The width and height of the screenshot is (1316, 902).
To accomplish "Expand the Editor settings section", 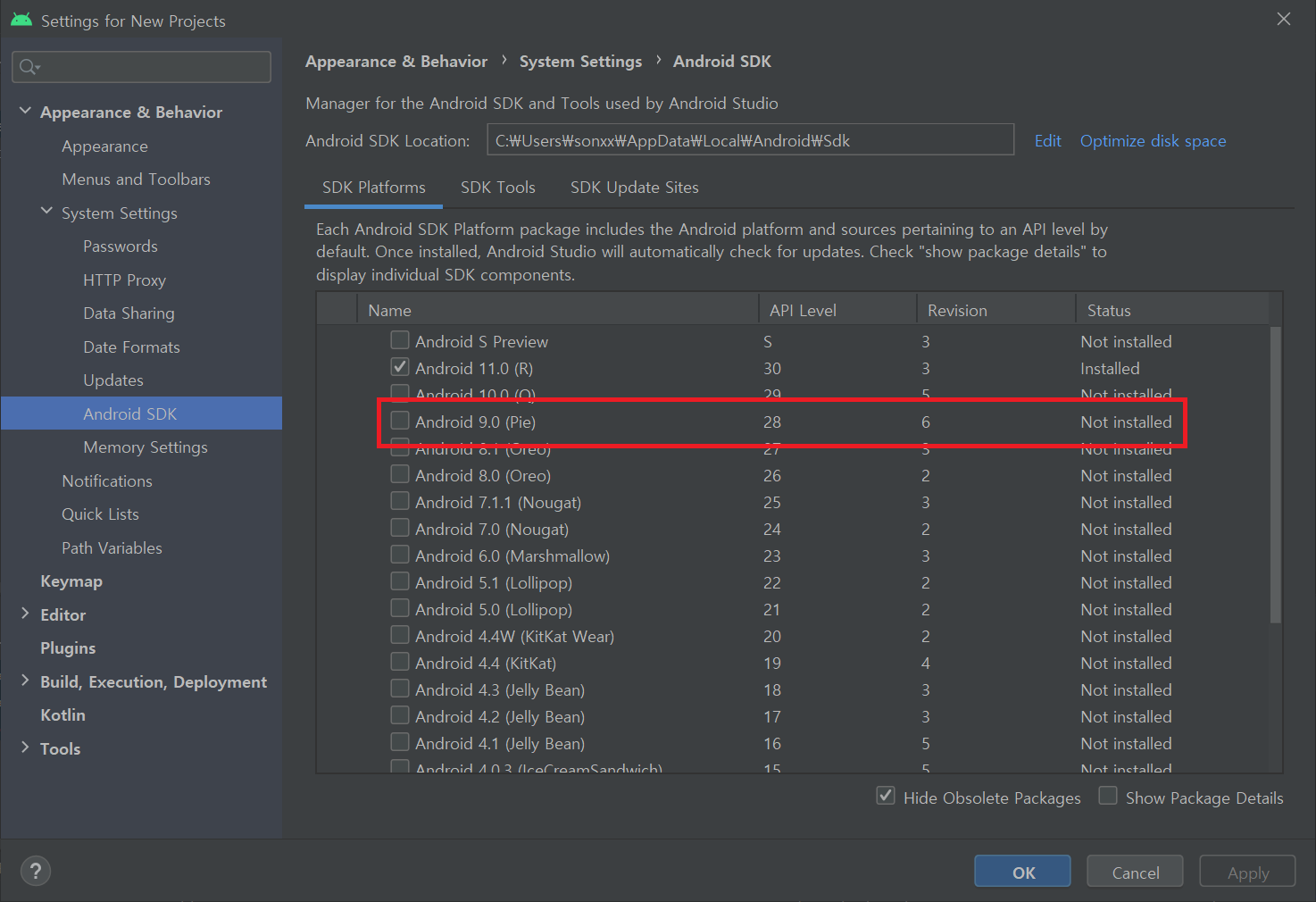I will (x=25, y=614).
